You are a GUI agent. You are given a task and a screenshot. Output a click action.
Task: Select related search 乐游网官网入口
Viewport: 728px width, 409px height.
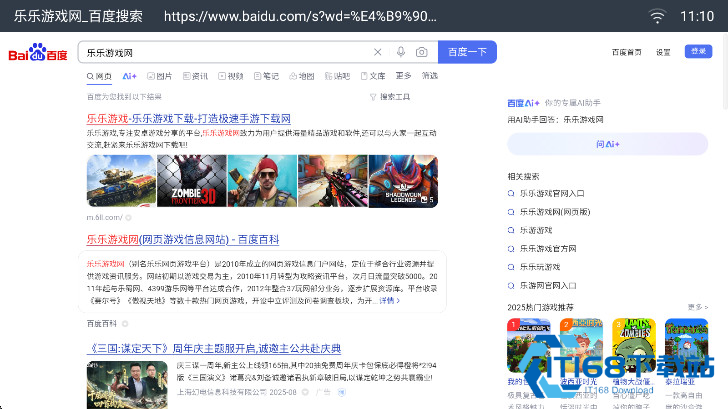tap(548, 286)
